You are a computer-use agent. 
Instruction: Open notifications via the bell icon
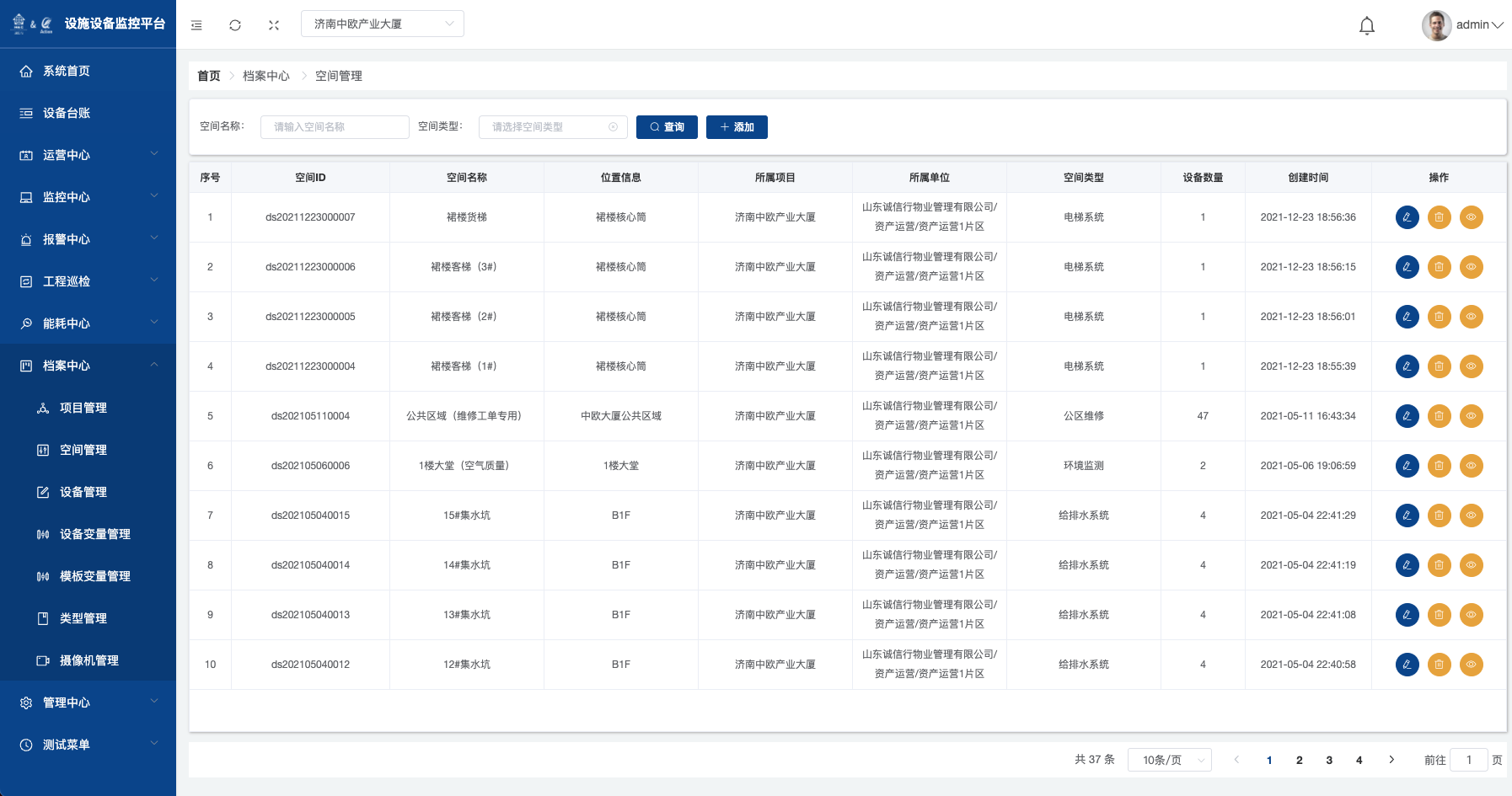point(1366,25)
